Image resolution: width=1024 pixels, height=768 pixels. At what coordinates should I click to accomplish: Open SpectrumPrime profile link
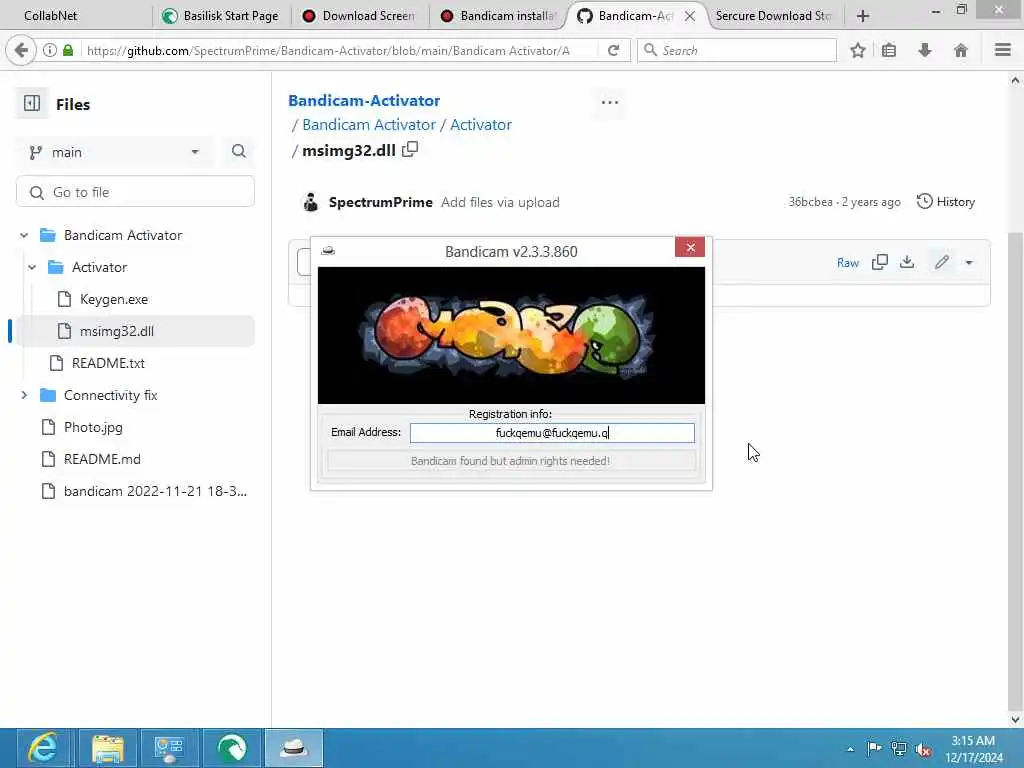(381, 202)
